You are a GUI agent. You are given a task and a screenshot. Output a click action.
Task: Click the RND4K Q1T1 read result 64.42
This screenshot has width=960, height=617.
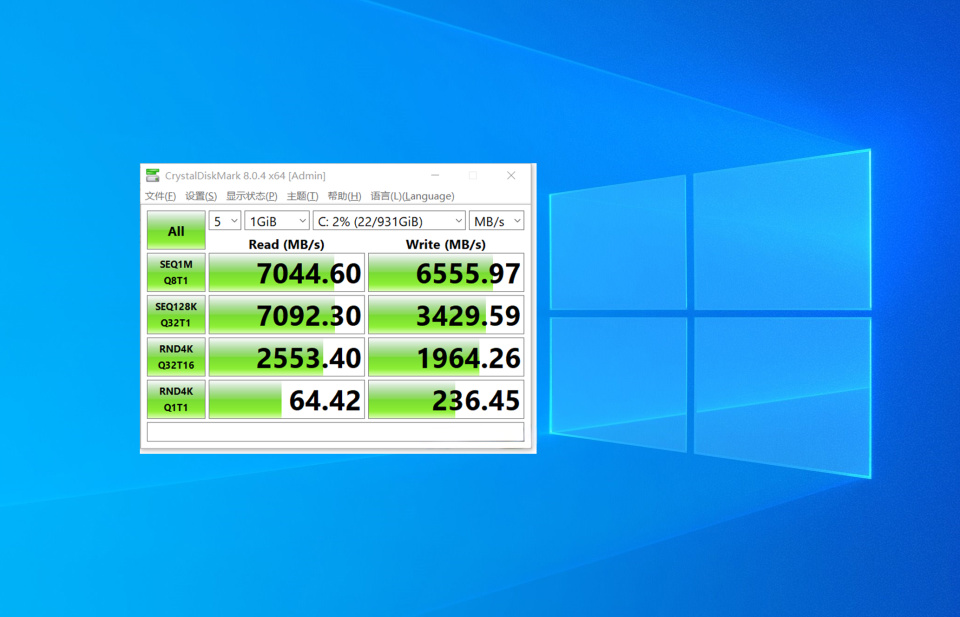click(x=287, y=399)
